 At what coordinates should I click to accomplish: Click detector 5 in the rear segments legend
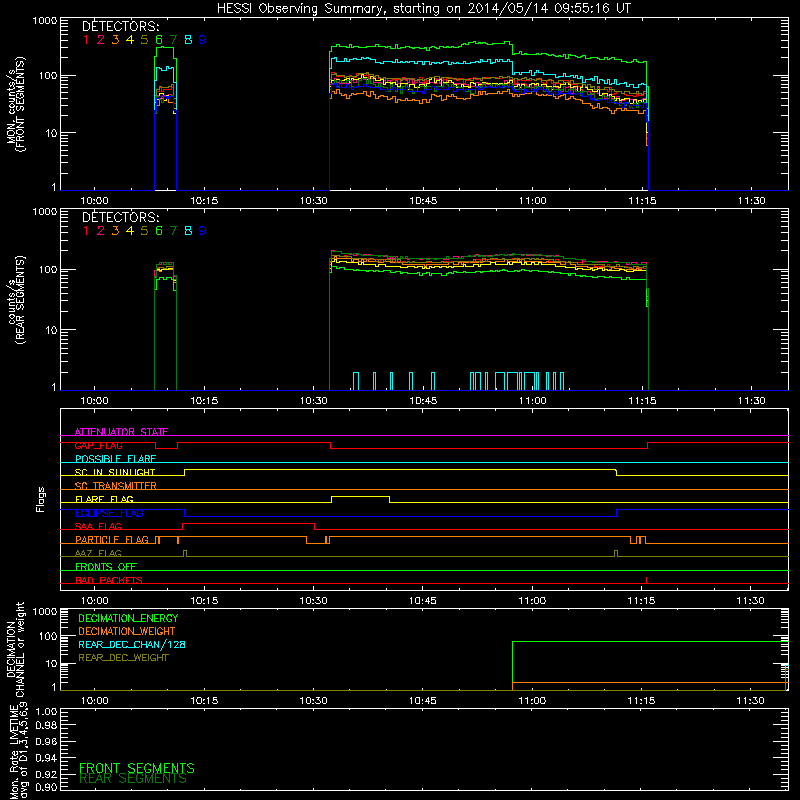tap(144, 231)
